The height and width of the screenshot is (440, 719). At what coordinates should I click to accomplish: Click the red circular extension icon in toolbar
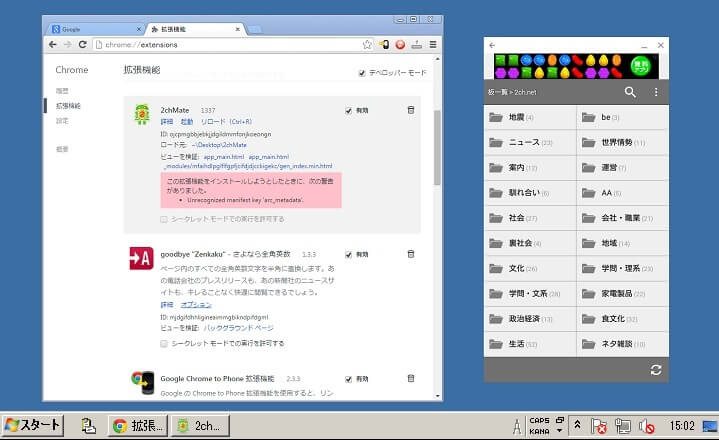click(x=400, y=44)
